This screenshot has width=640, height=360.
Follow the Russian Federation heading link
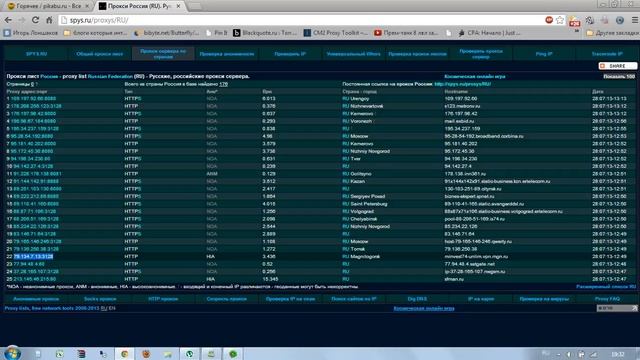(110, 76)
